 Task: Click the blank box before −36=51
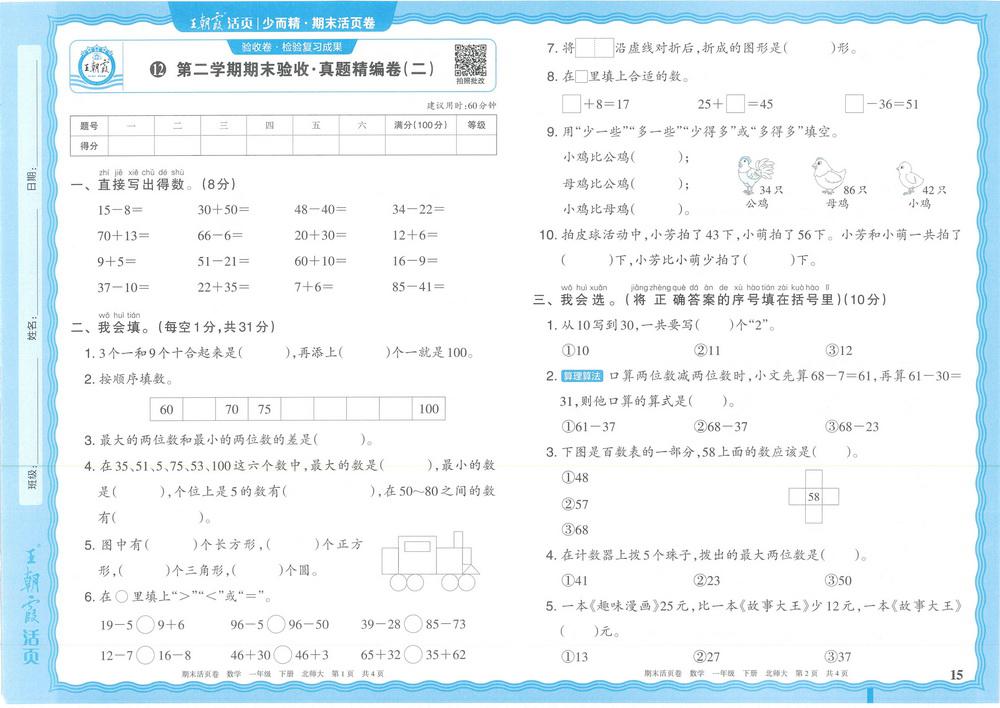pyautogui.click(x=854, y=103)
